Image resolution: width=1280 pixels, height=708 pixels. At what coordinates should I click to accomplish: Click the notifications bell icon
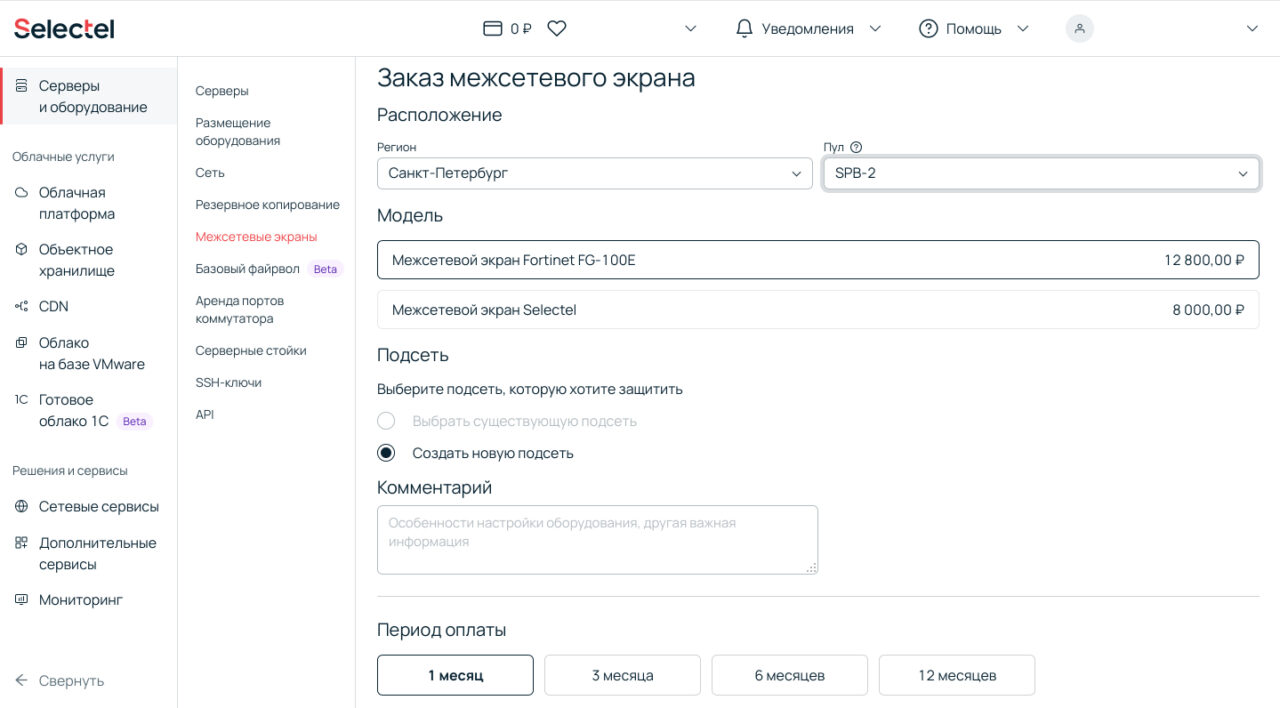[744, 29]
